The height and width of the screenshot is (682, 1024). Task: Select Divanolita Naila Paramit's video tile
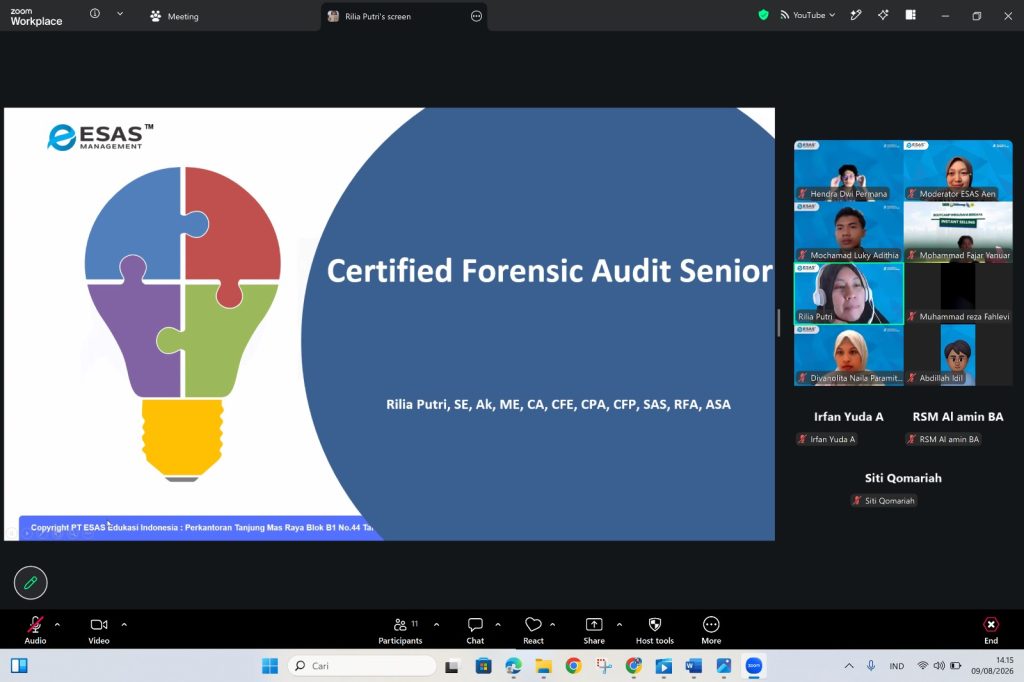pos(848,355)
